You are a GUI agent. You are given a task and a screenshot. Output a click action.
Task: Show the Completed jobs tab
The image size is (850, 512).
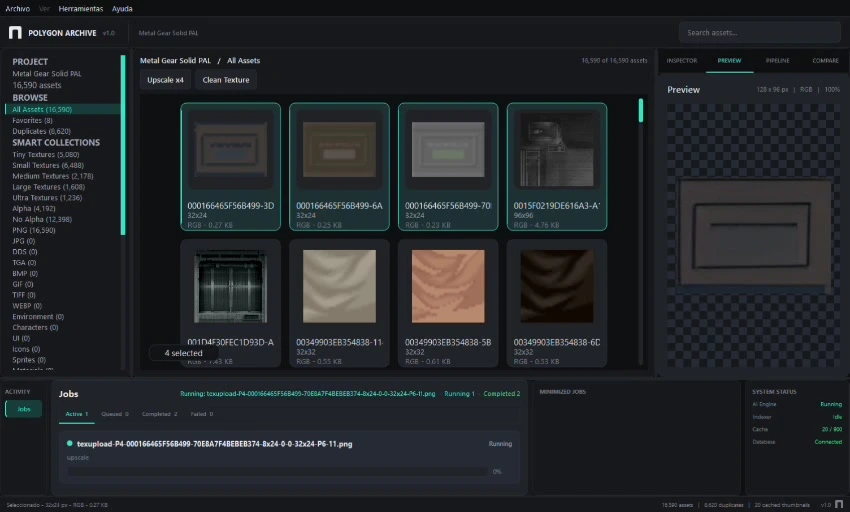pos(159,414)
